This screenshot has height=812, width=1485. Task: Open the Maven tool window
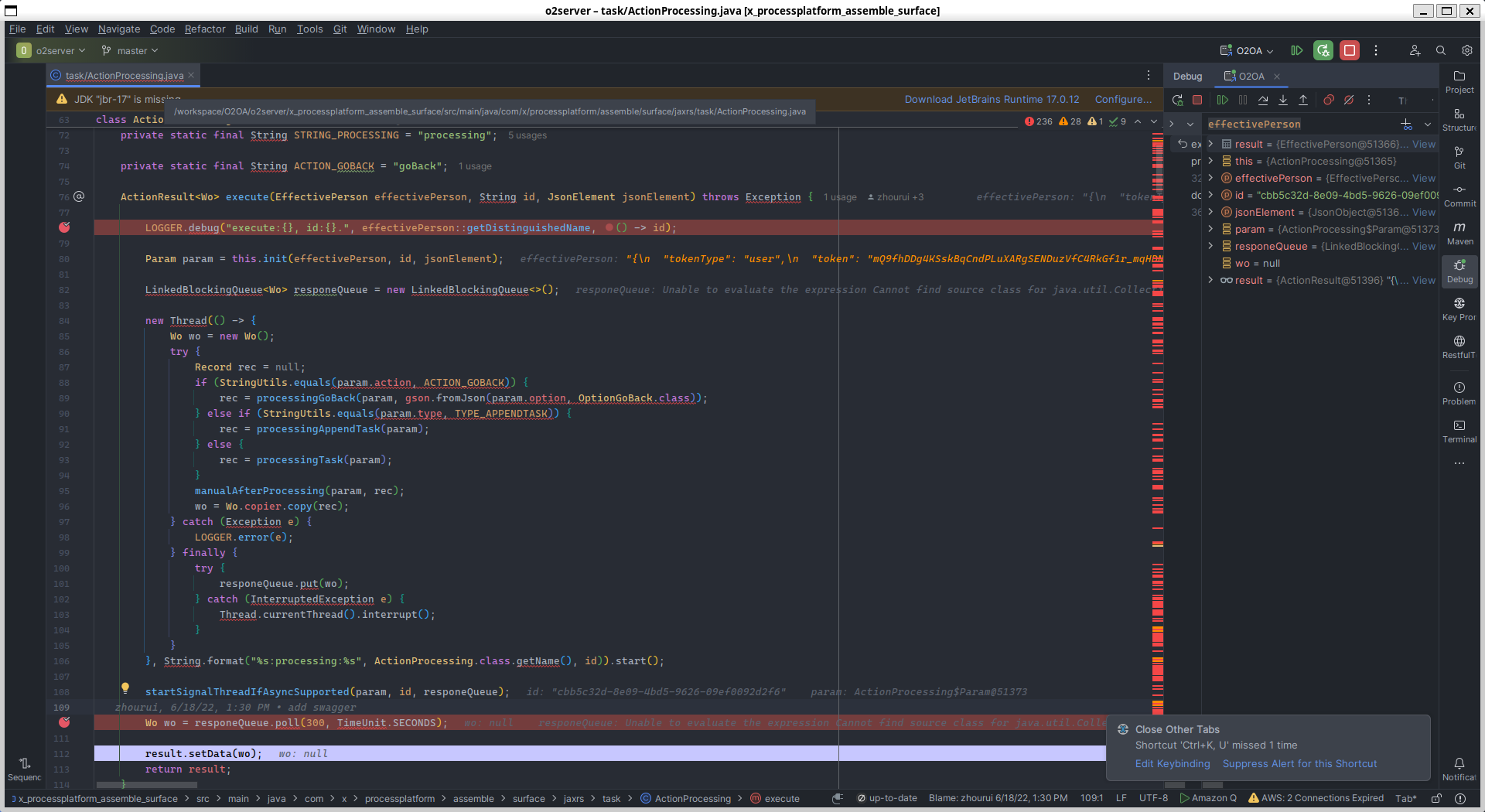tap(1459, 233)
